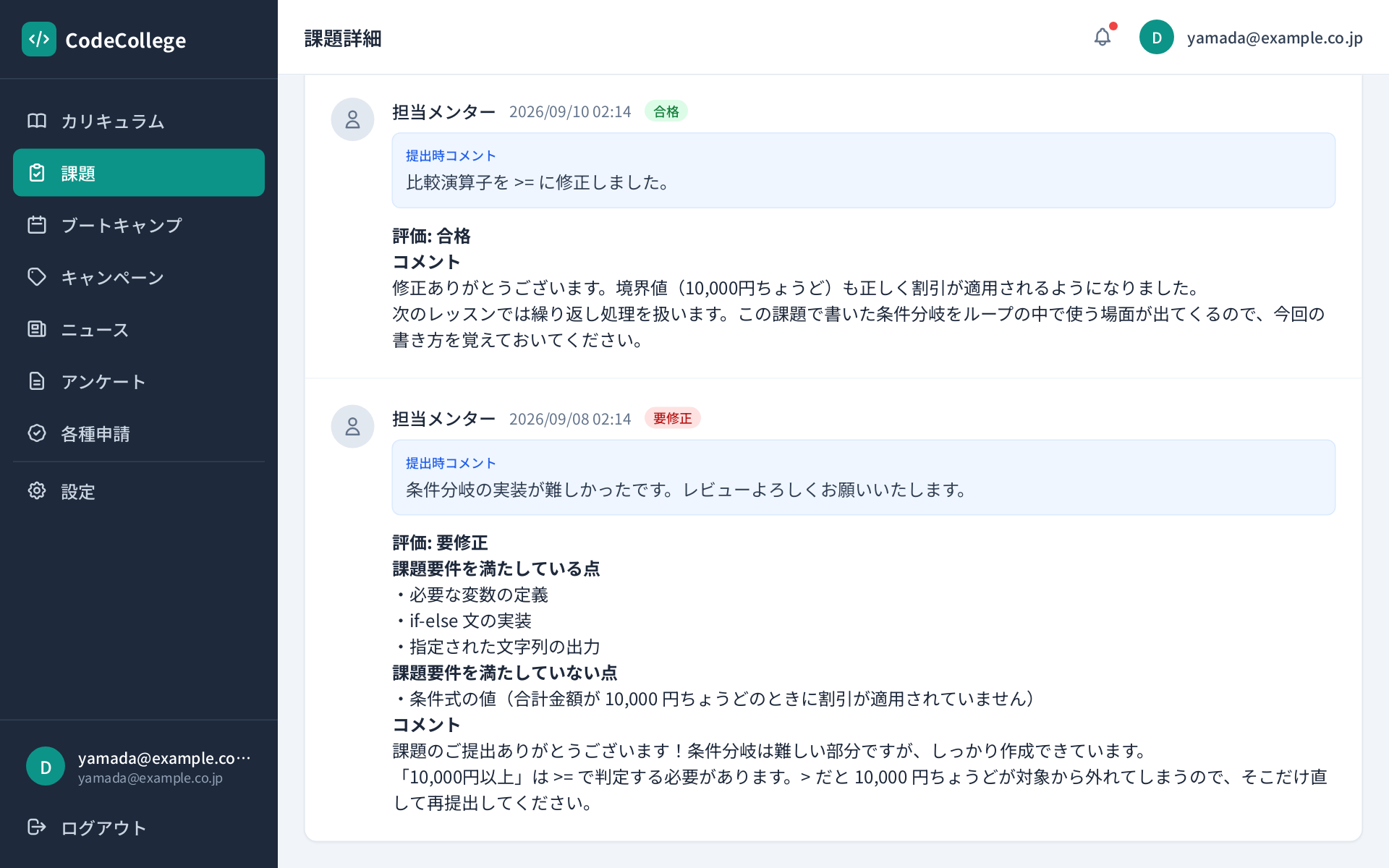Click the comment 比較演算子を >= に修正しました。
Viewport: 1389px width, 868px height.
(540, 182)
